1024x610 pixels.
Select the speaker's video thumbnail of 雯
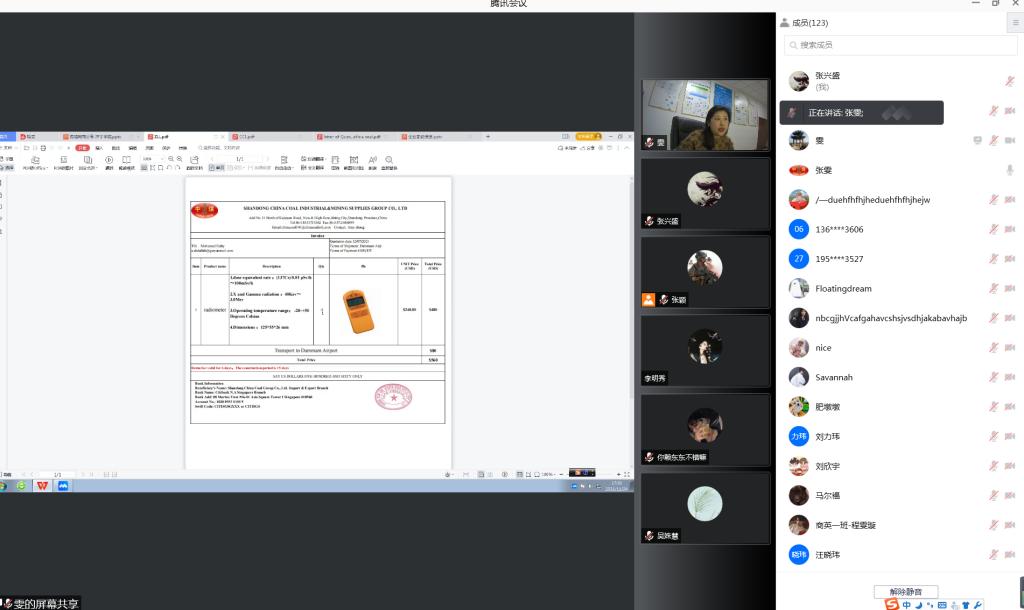pyautogui.click(x=705, y=115)
